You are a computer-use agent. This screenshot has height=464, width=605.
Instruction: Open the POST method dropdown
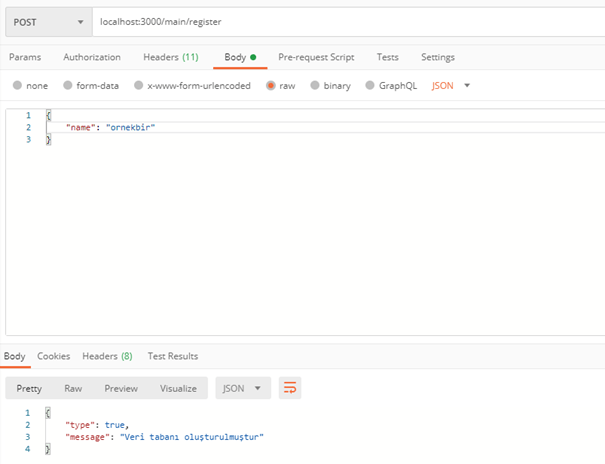[x=48, y=21]
